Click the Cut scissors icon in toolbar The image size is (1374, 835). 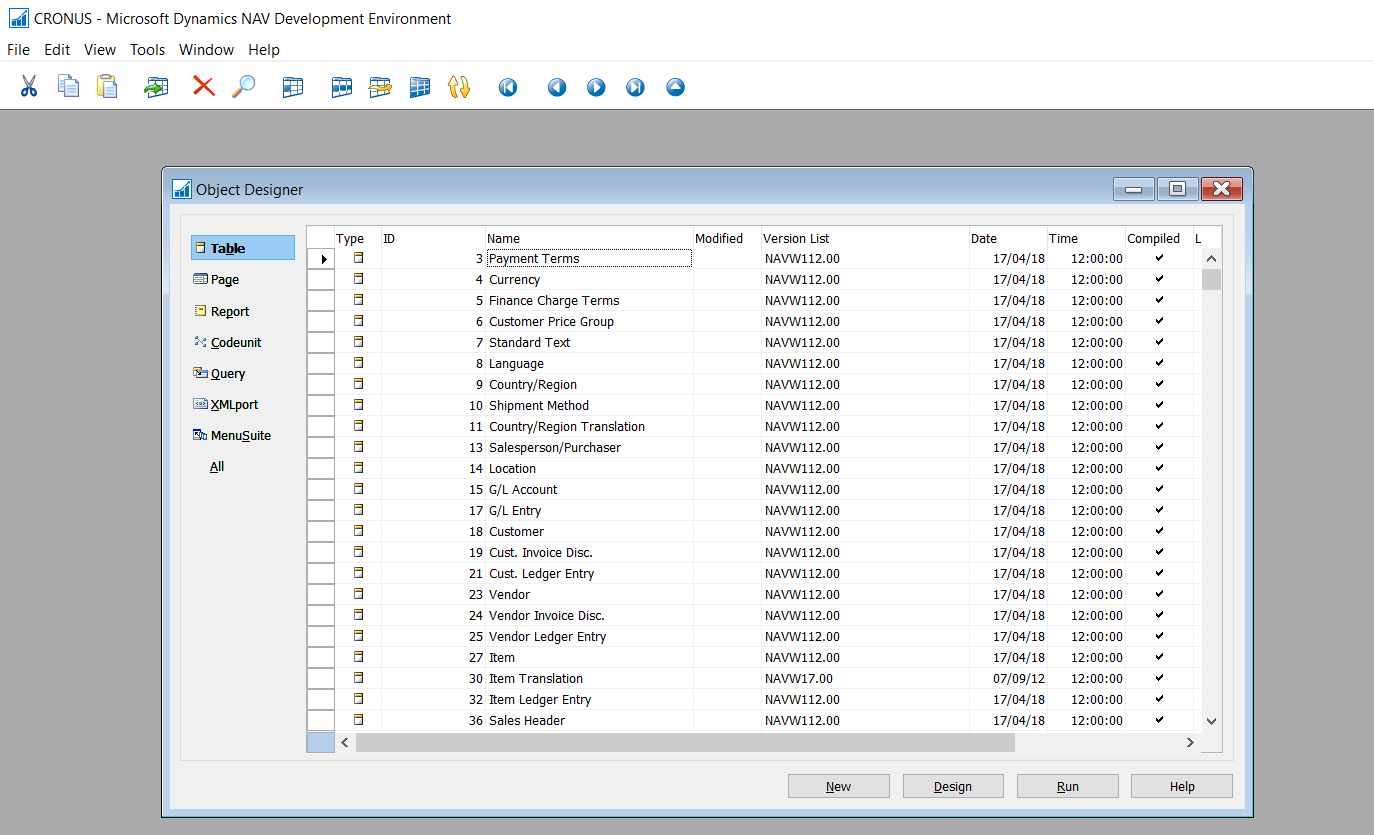point(28,87)
